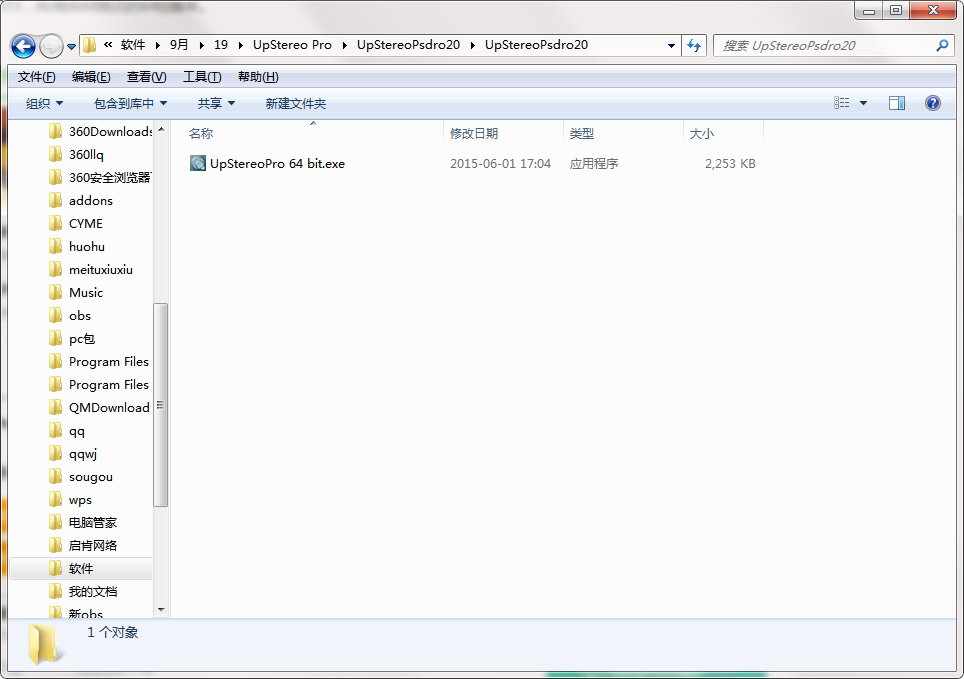
Task: Click the QMDownload folder icon
Action: tap(55, 407)
